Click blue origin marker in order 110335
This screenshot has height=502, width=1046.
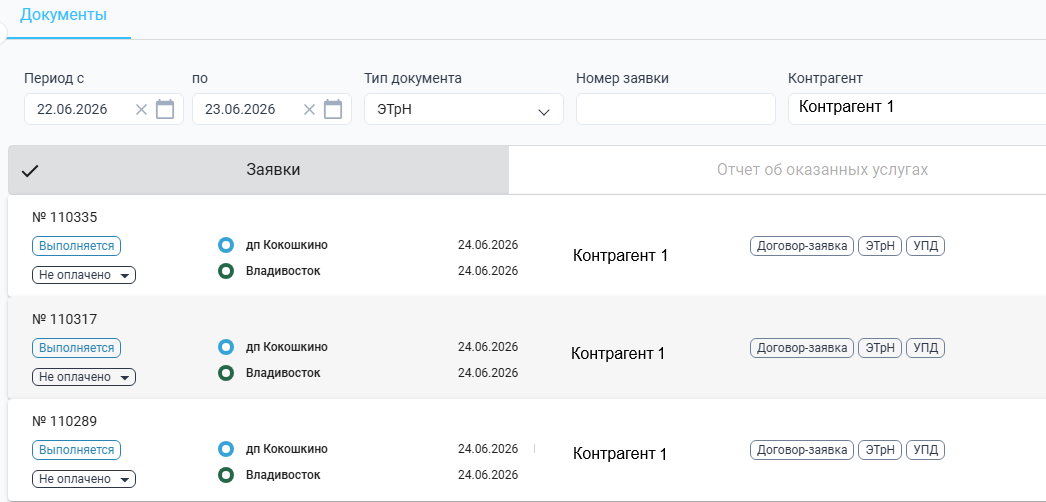(x=226, y=245)
